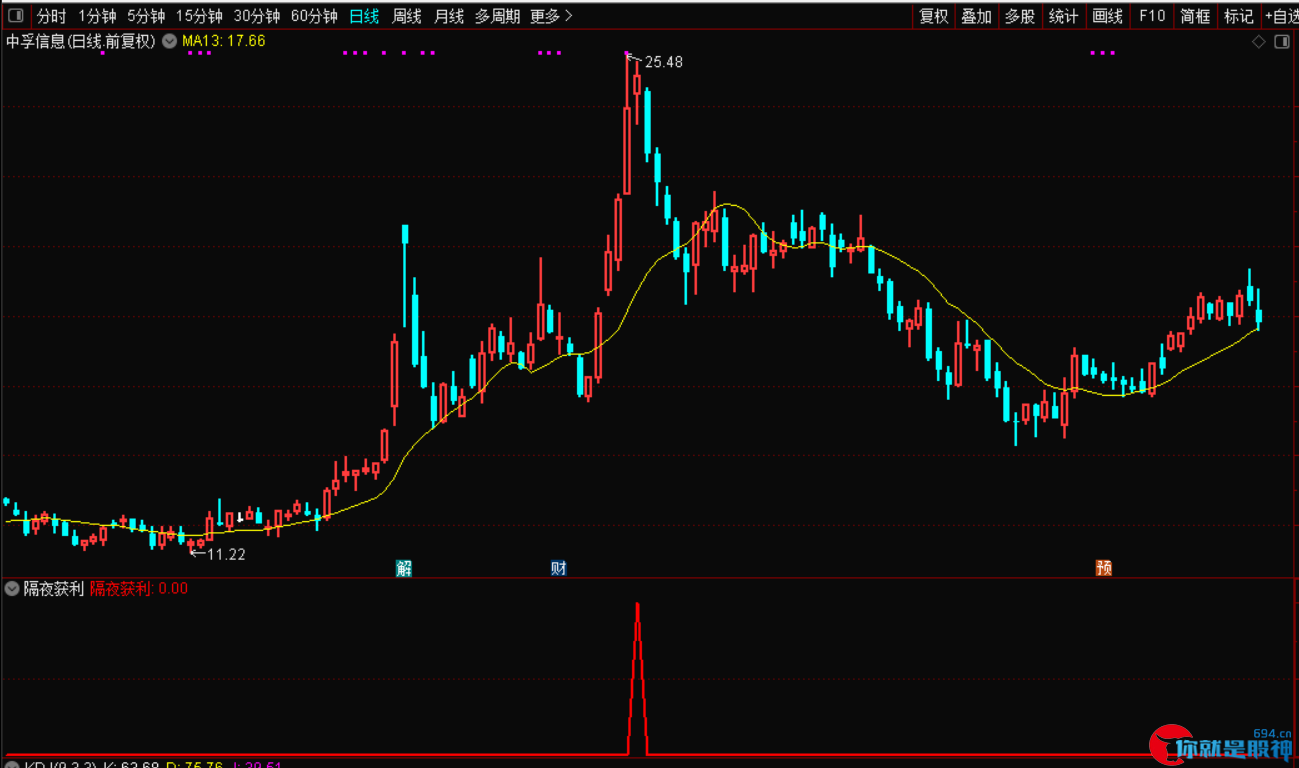
Task: Click the tallest red candlestick near 25.48
Action: [627, 125]
